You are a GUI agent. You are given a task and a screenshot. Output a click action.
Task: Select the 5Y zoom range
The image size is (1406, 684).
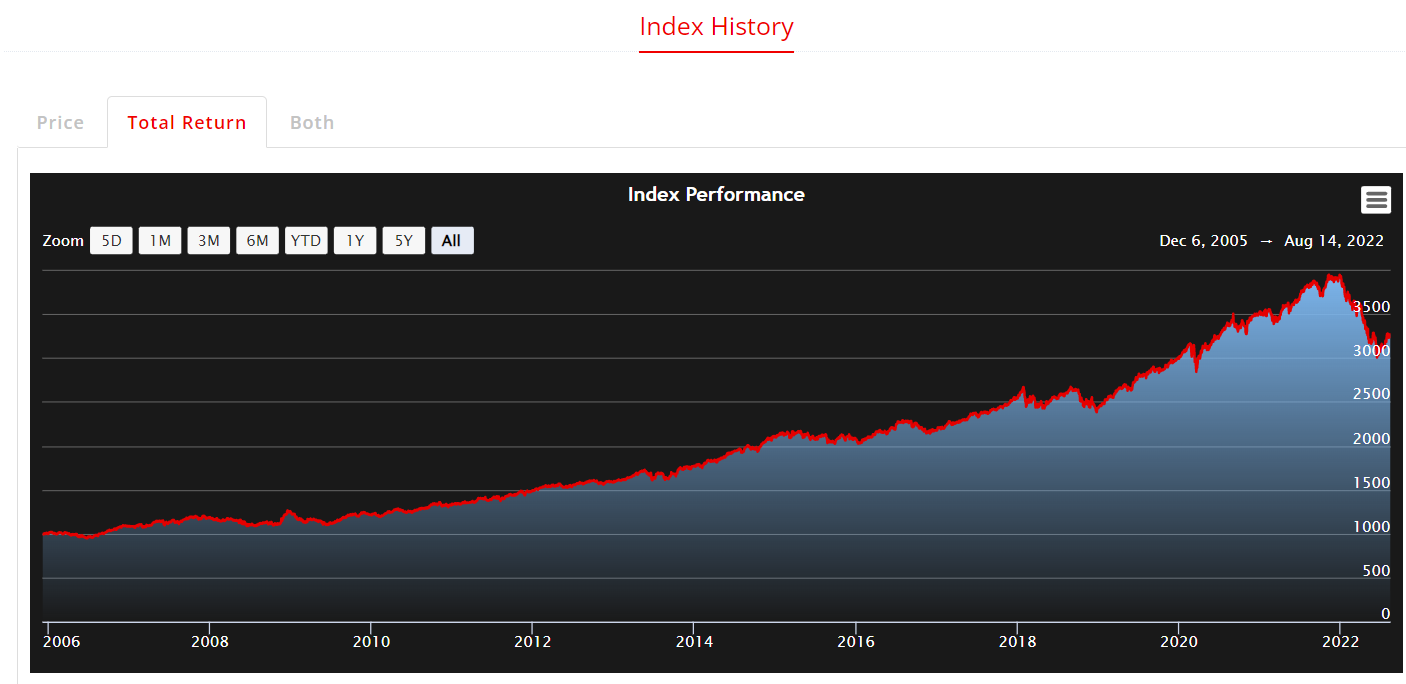pos(404,241)
